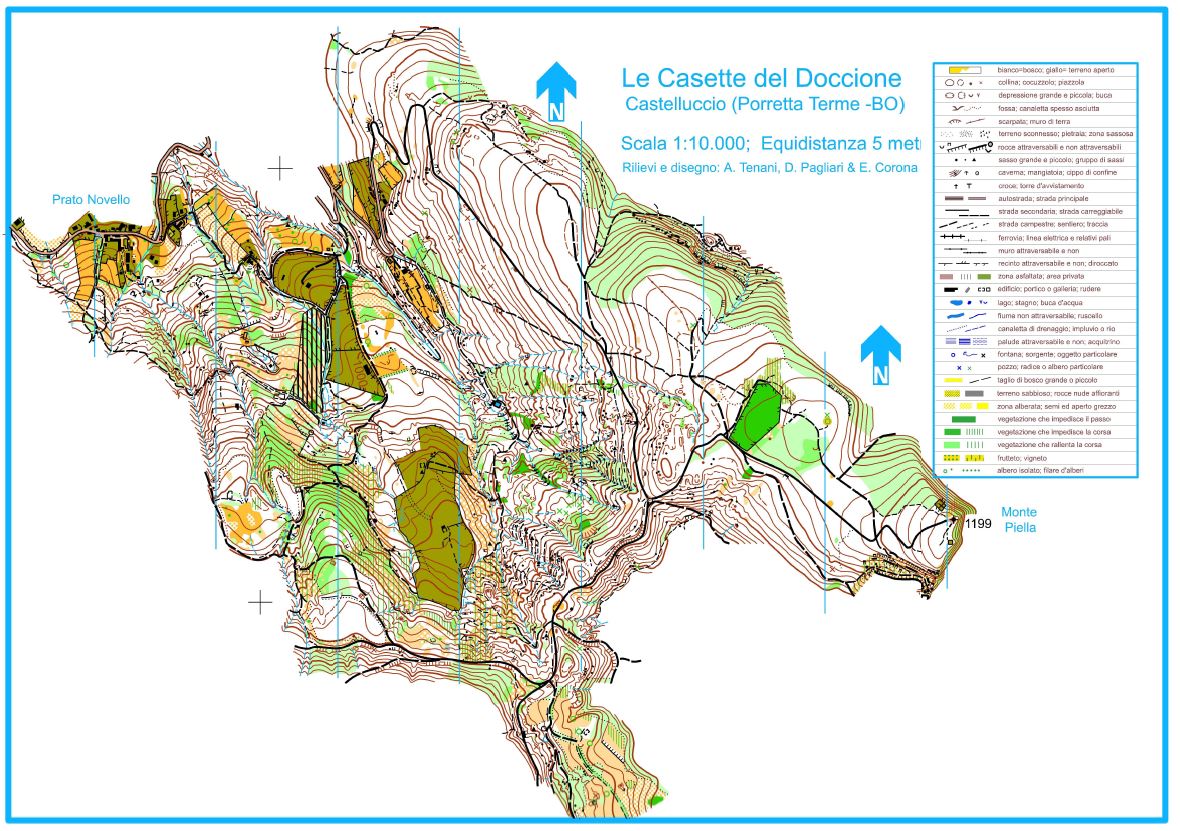This screenshot has width=1180, height=831.
Task: Click the right north arrow beside the legend
Action: 880,355
